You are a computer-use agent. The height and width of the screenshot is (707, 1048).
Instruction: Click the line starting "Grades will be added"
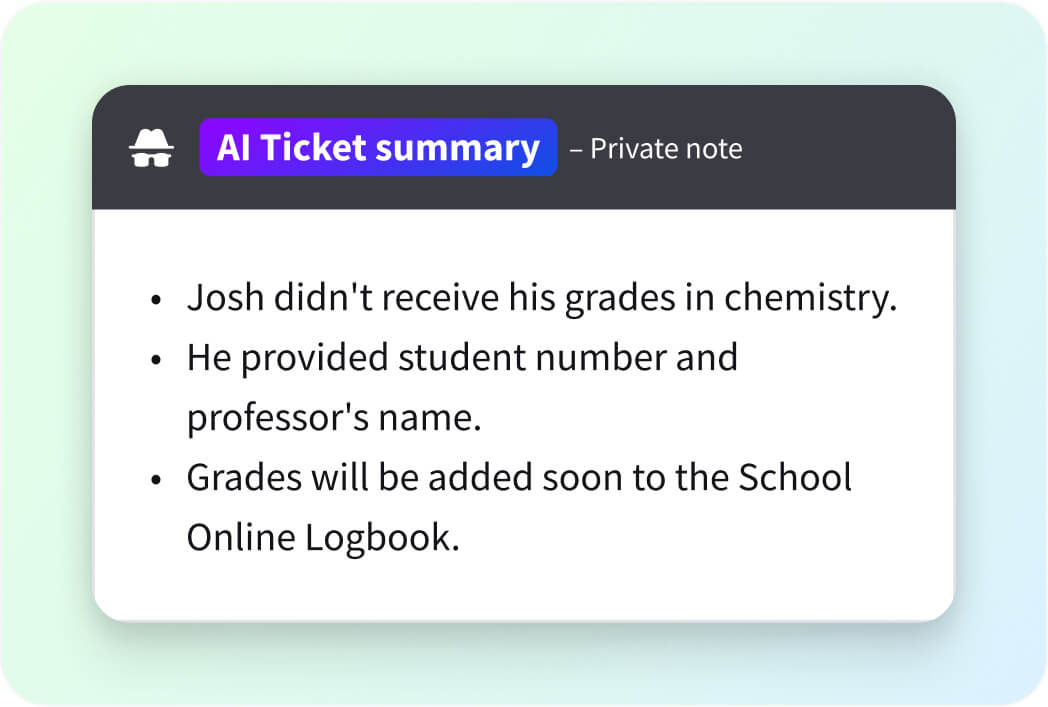point(518,477)
